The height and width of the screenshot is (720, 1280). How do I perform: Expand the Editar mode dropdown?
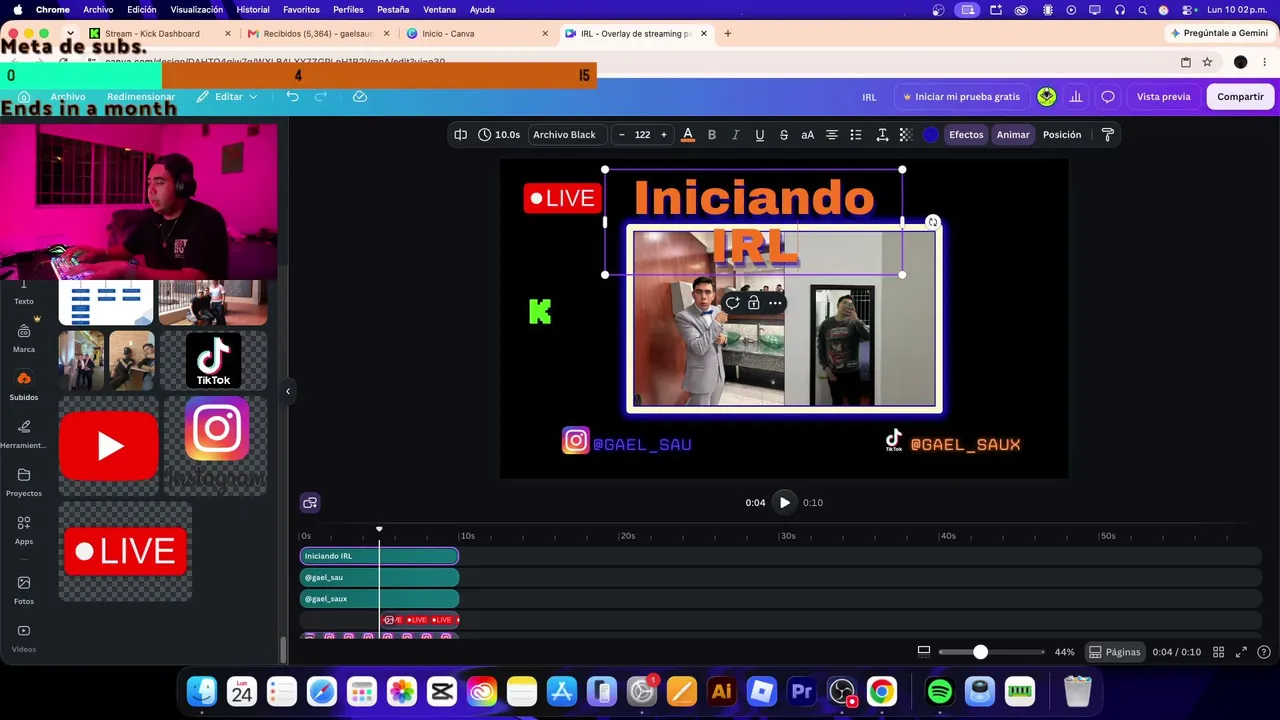point(228,97)
